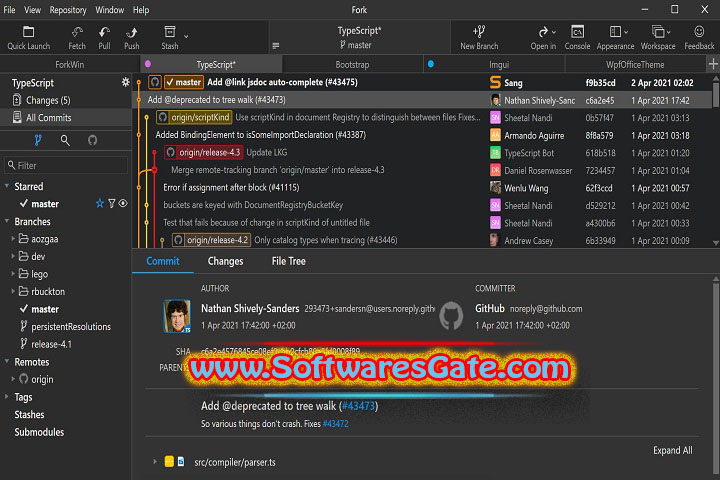Push commits with the Push icon
This screenshot has height=480, width=720.
click(x=132, y=38)
